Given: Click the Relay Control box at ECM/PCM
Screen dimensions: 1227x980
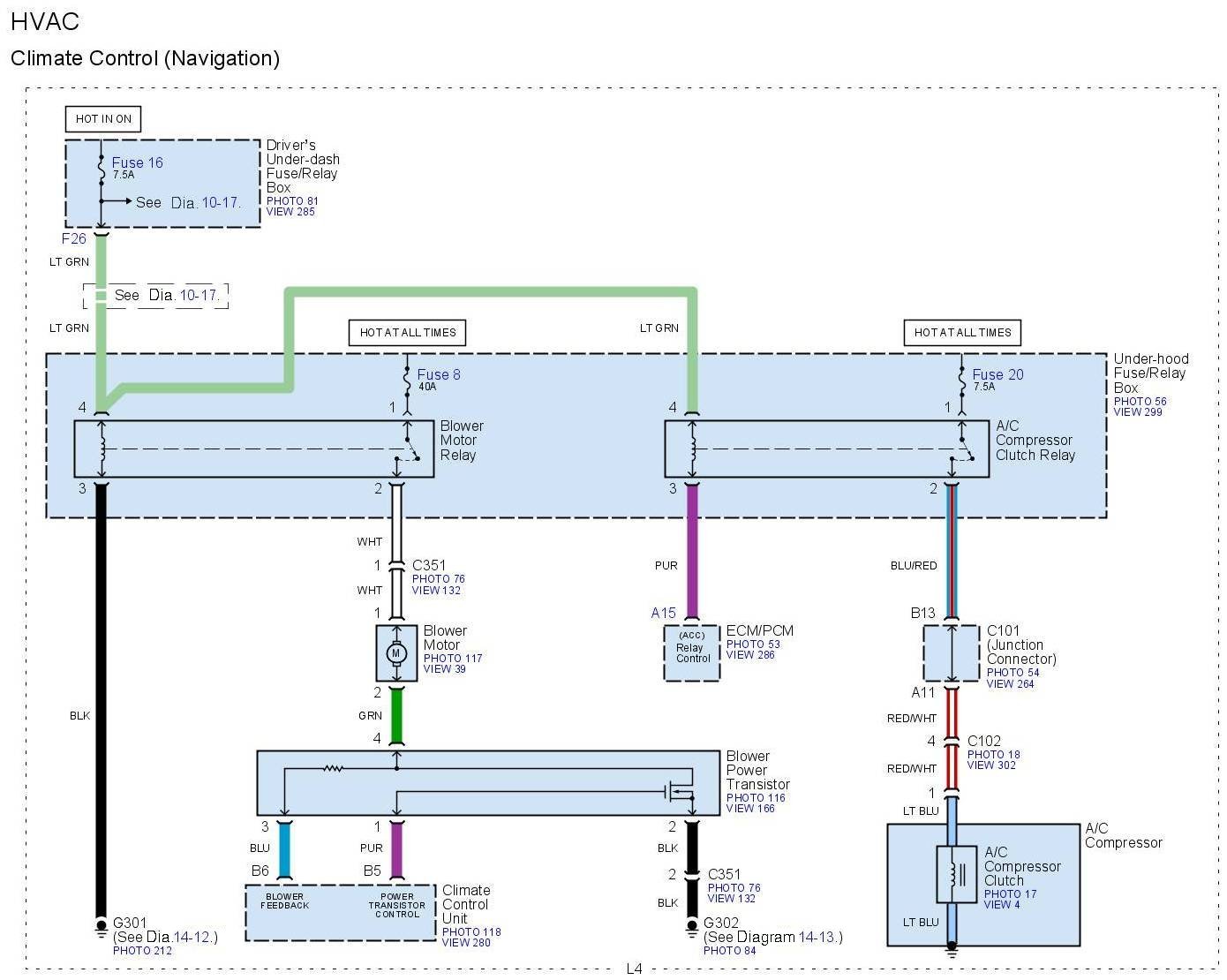Looking at the screenshot, I should (692, 653).
